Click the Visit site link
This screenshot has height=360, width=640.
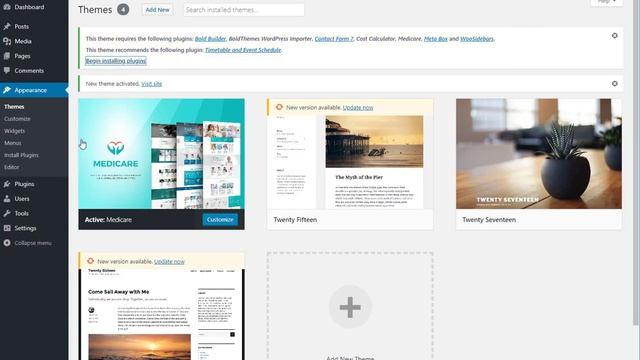click(x=151, y=84)
